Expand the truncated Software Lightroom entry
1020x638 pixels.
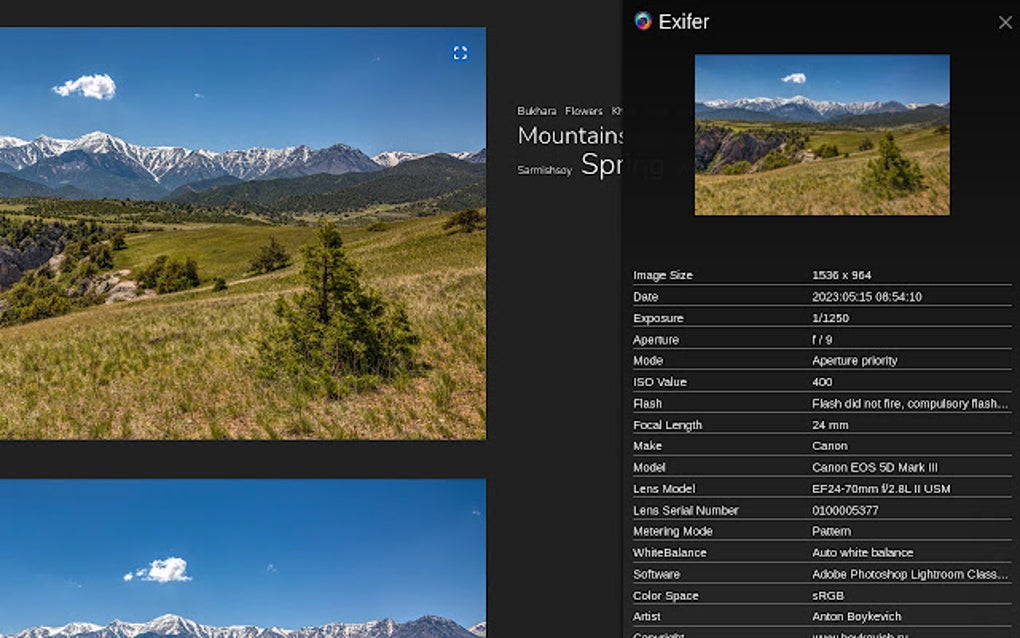[x=909, y=573]
